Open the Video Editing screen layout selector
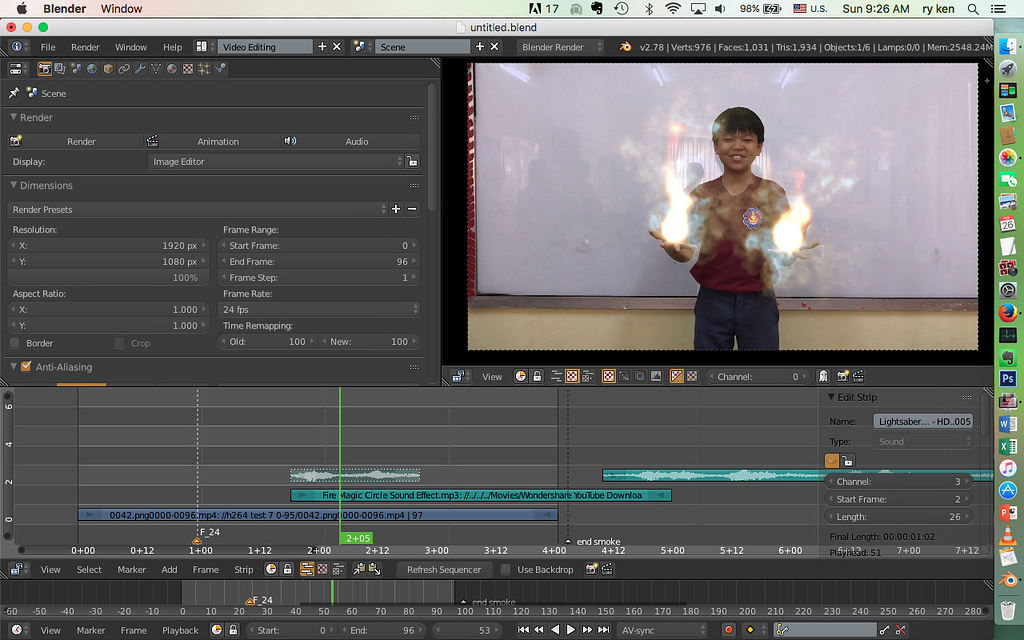Image resolution: width=1024 pixels, height=640 pixels. (202, 47)
